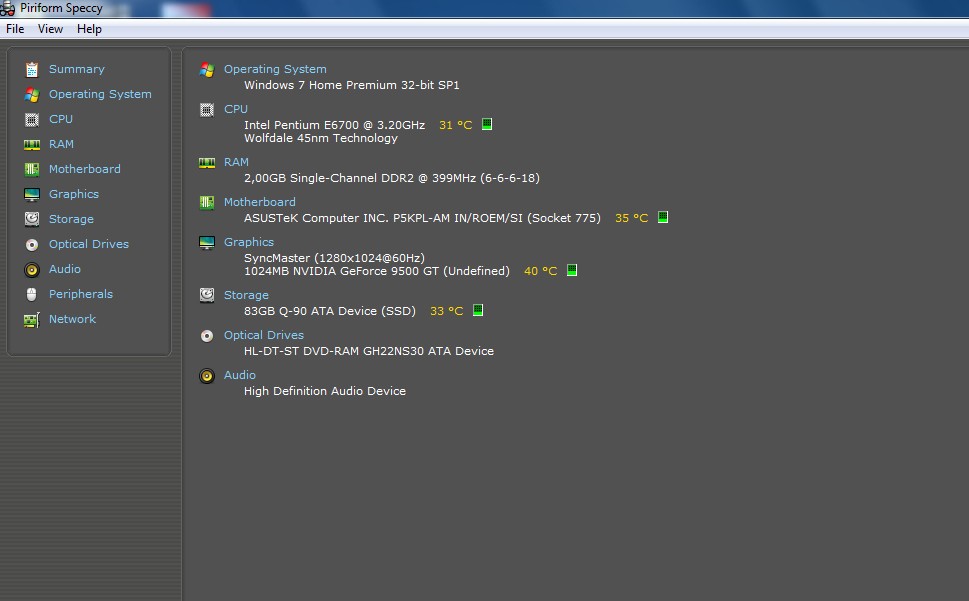Click the Audio icon in the main panel
Image resolution: width=969 pixels, height=601 pixels.
click(207, 376)
